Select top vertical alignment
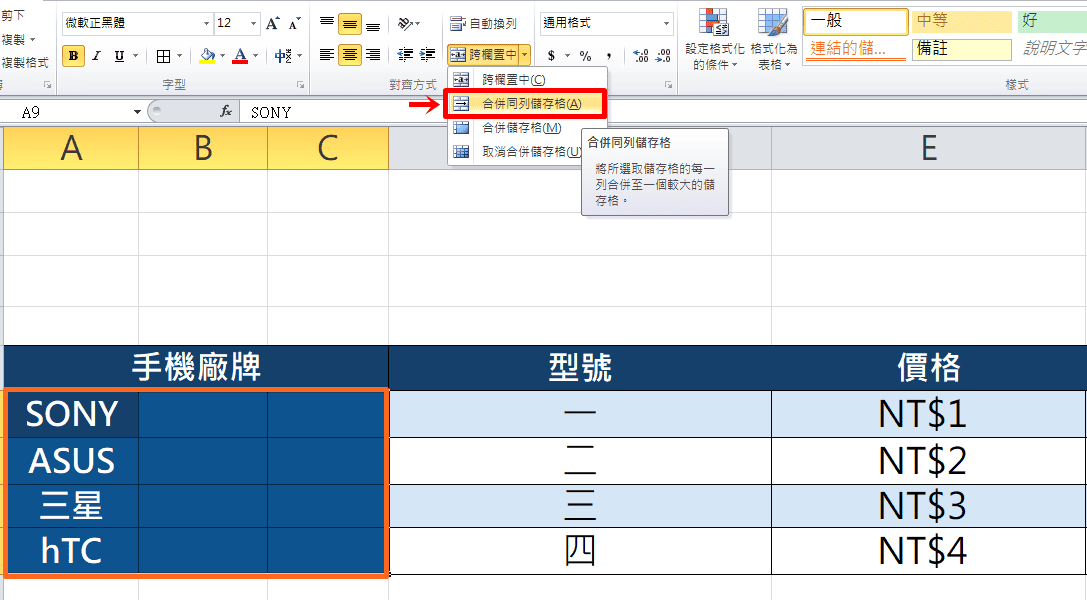 [327, 24]
